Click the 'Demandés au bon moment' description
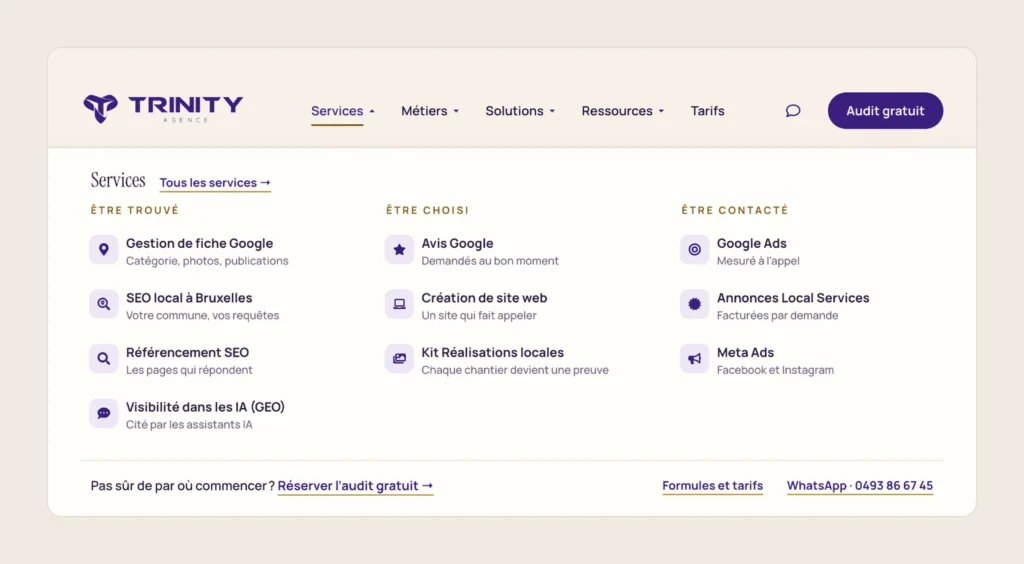The image size is (1024, 564). (x=490, y=261)
